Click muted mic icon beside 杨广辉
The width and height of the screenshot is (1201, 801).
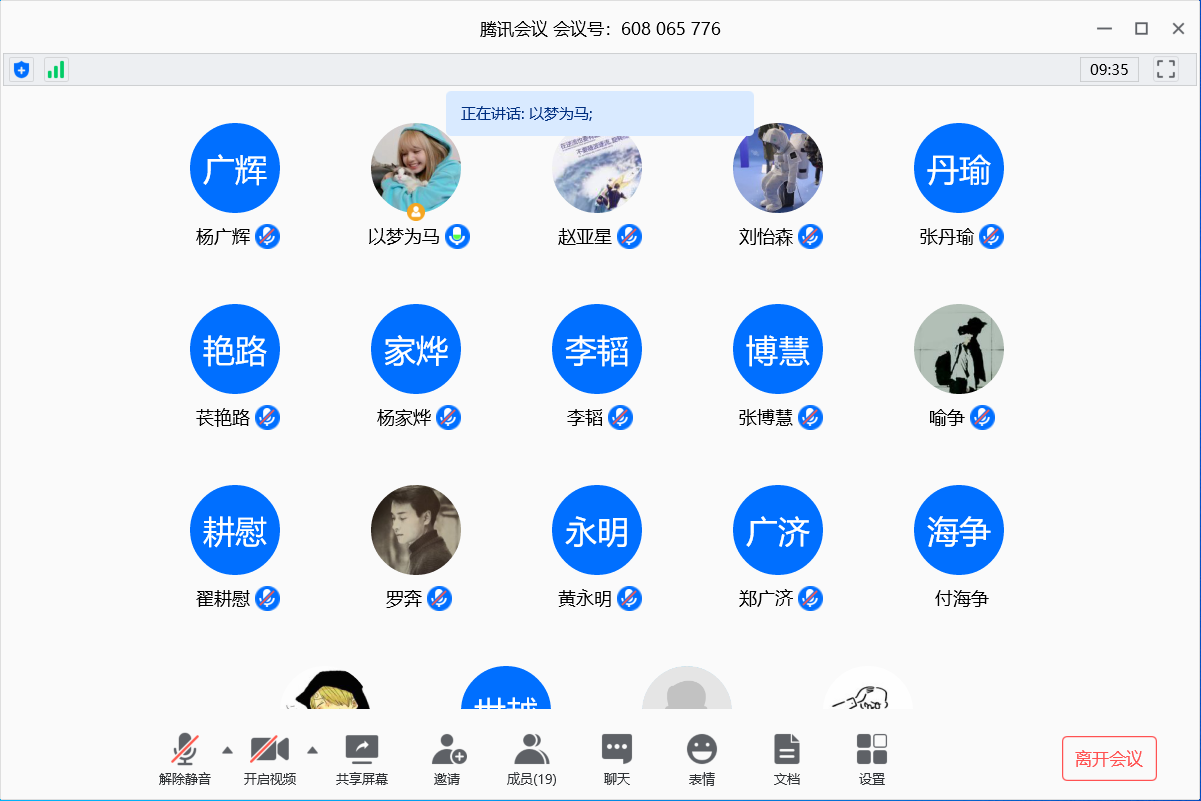267,237
